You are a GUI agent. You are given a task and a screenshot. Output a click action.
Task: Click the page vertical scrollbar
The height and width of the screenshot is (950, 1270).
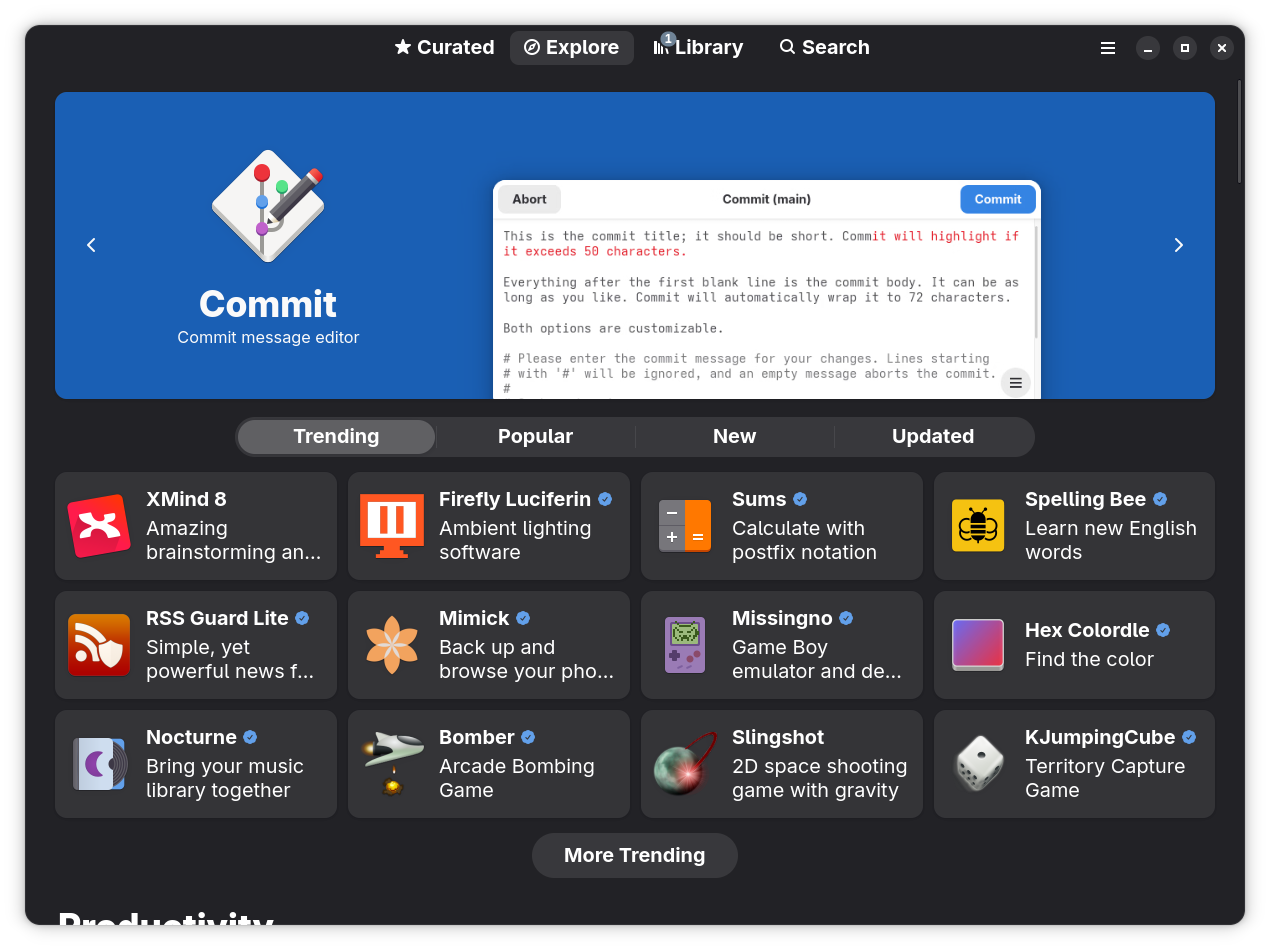click(1240, 131)
